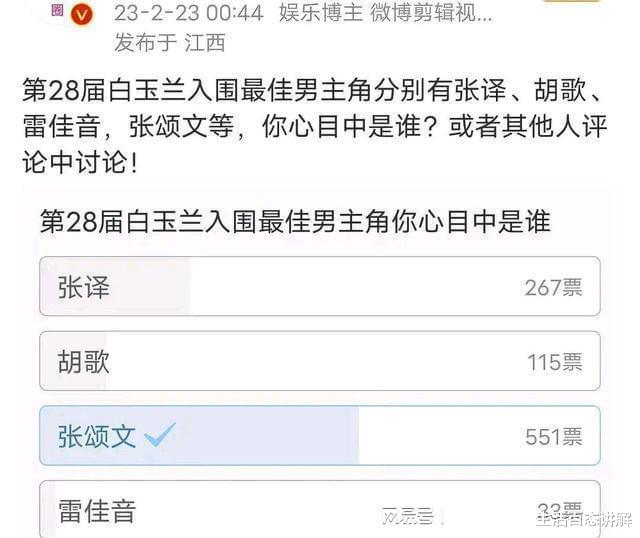640x538 pixels.
Task: Click the 267票 vote count
Action: pyautogui.click(x=553, y=287)
